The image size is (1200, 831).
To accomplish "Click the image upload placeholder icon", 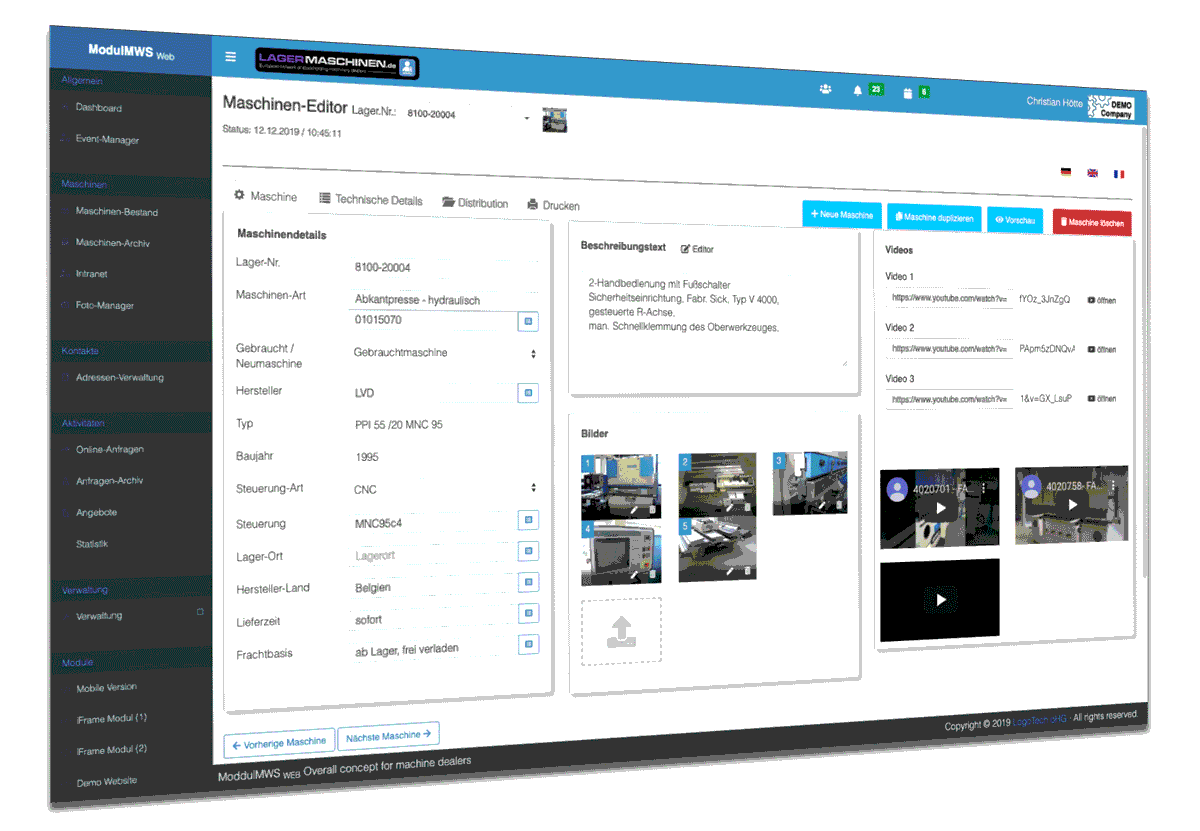I will point(621,631).
